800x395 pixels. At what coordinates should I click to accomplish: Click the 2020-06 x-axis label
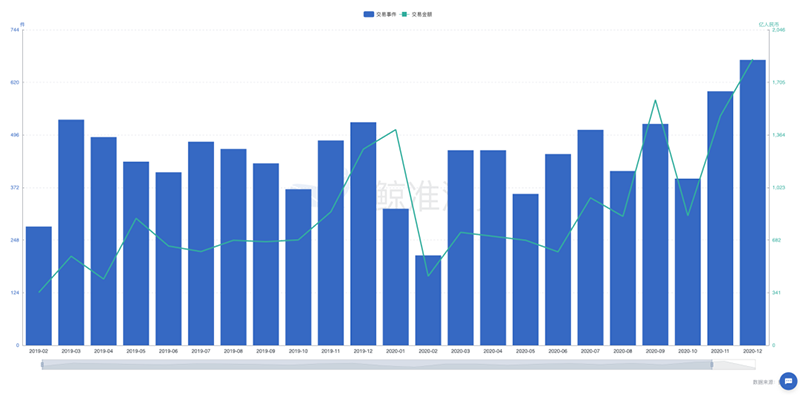click(x=558, y=351)
